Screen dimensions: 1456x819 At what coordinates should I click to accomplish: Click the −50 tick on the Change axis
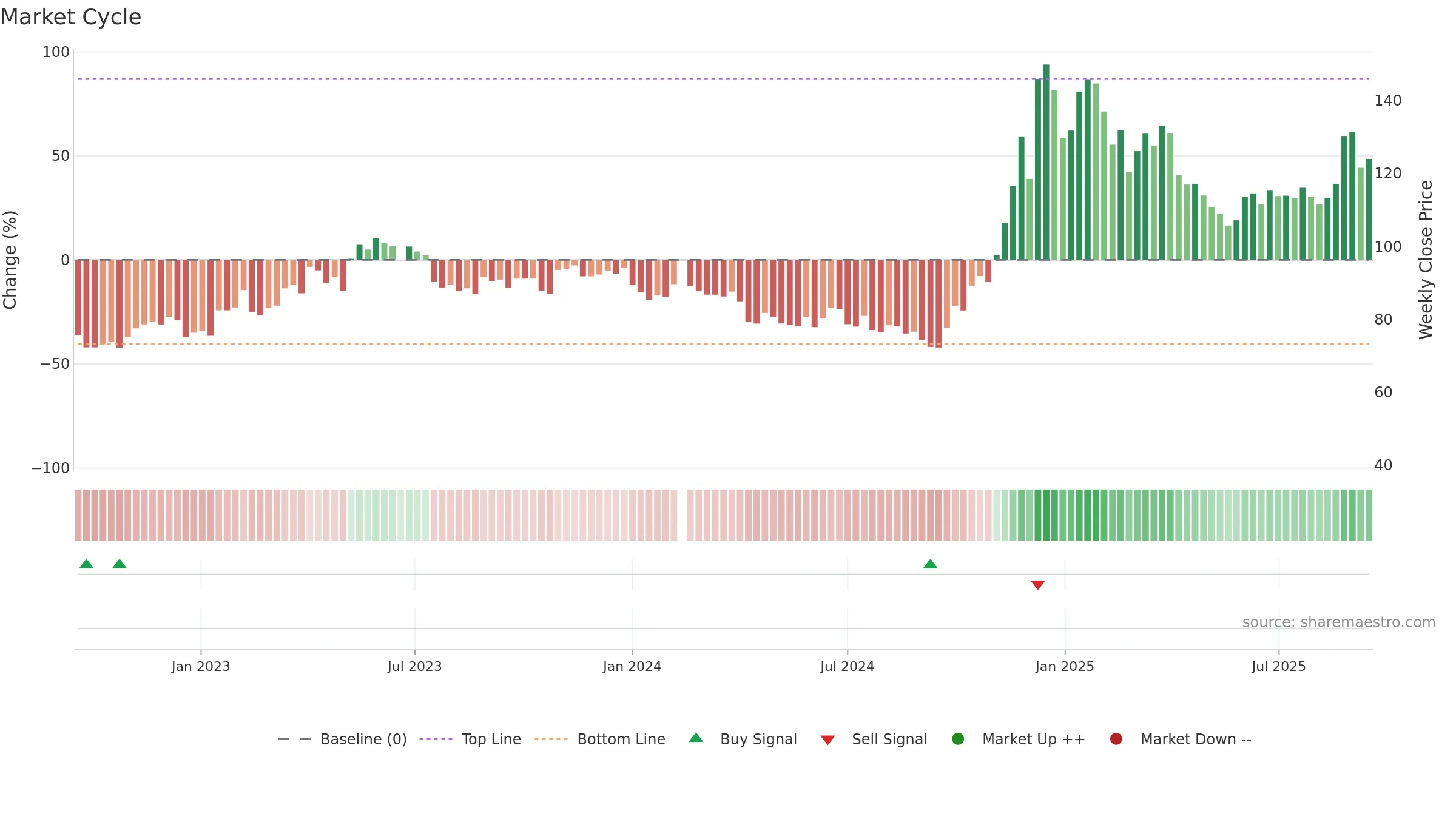[55, 364]
